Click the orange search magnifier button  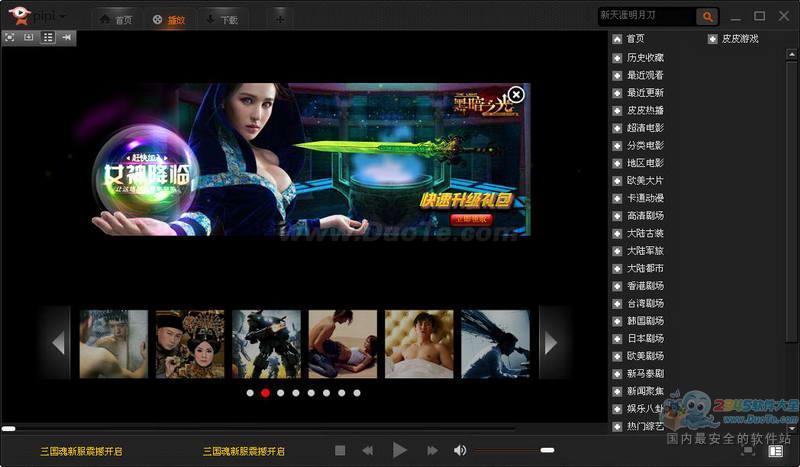point(708,16)
